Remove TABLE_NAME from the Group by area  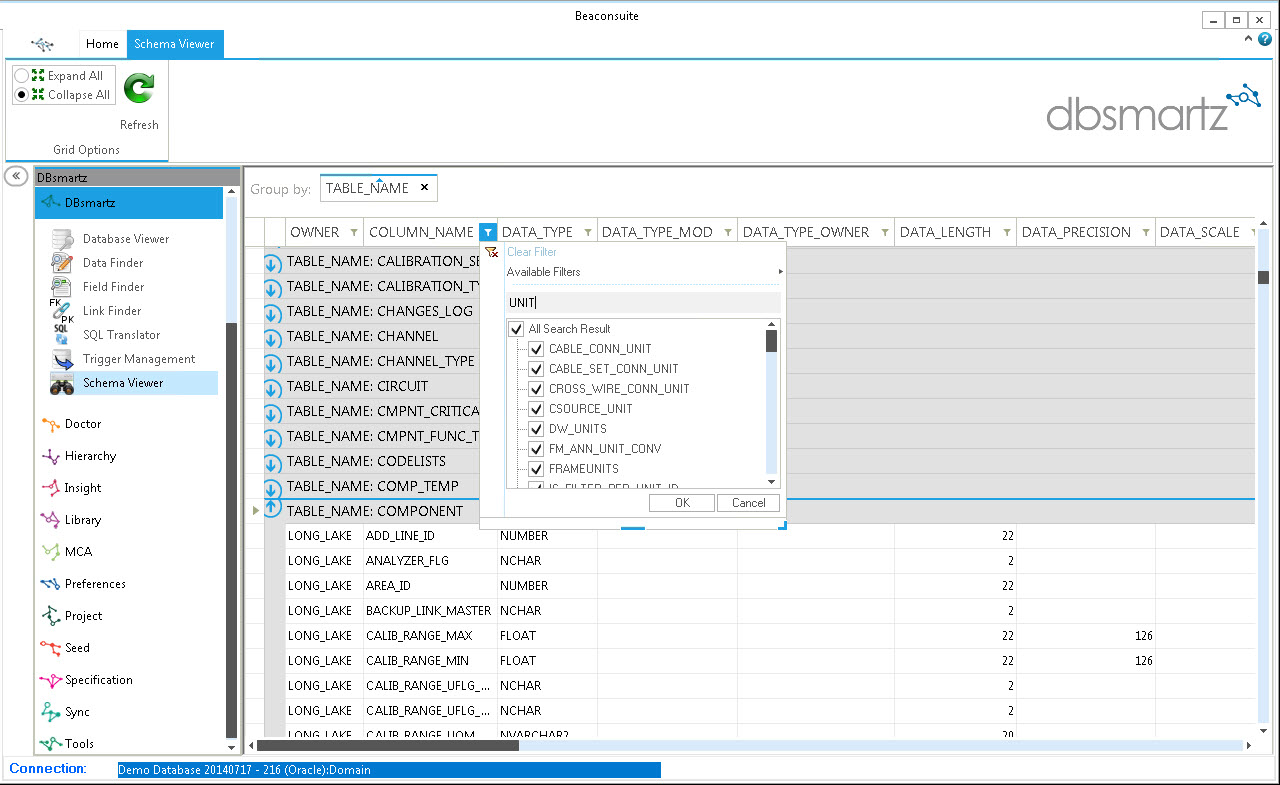click(424, 187)
